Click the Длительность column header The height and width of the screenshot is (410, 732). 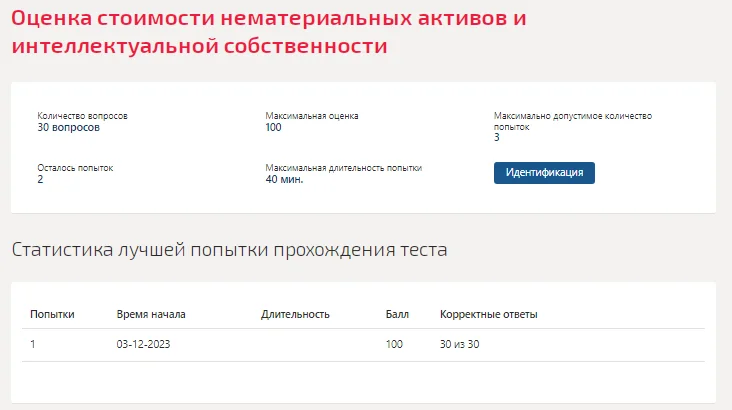click(x=295, y=314)
